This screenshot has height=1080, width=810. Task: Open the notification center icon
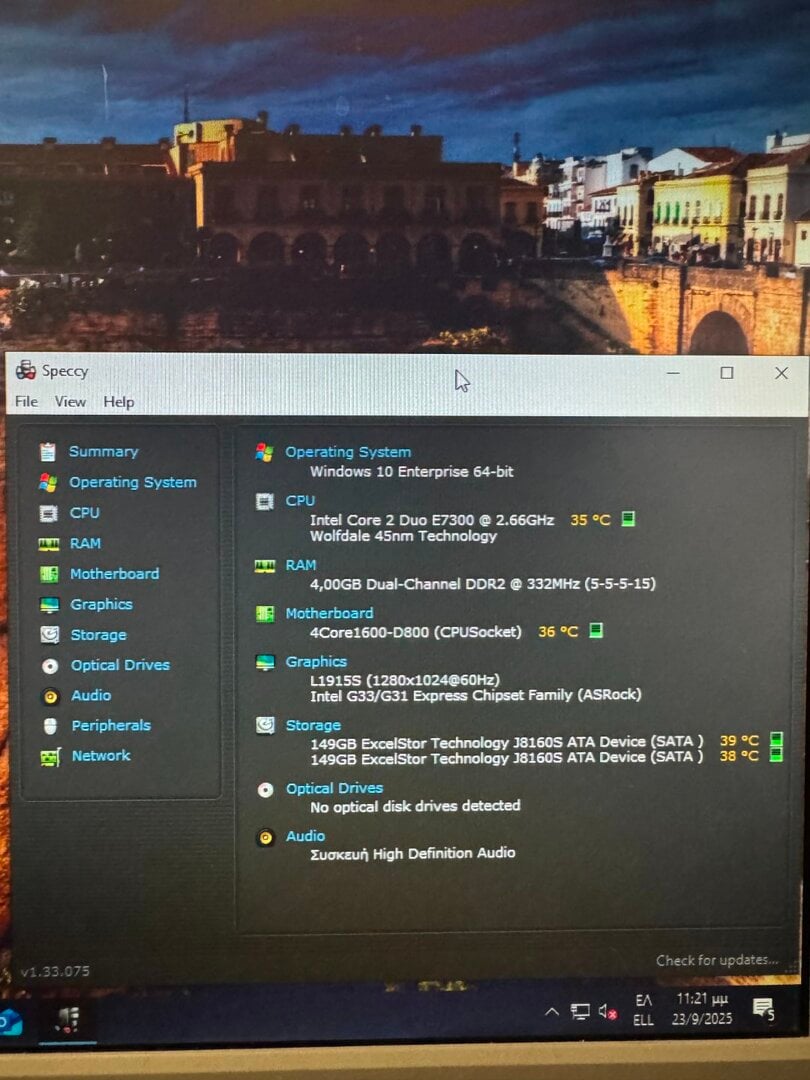coord(764,1010)
